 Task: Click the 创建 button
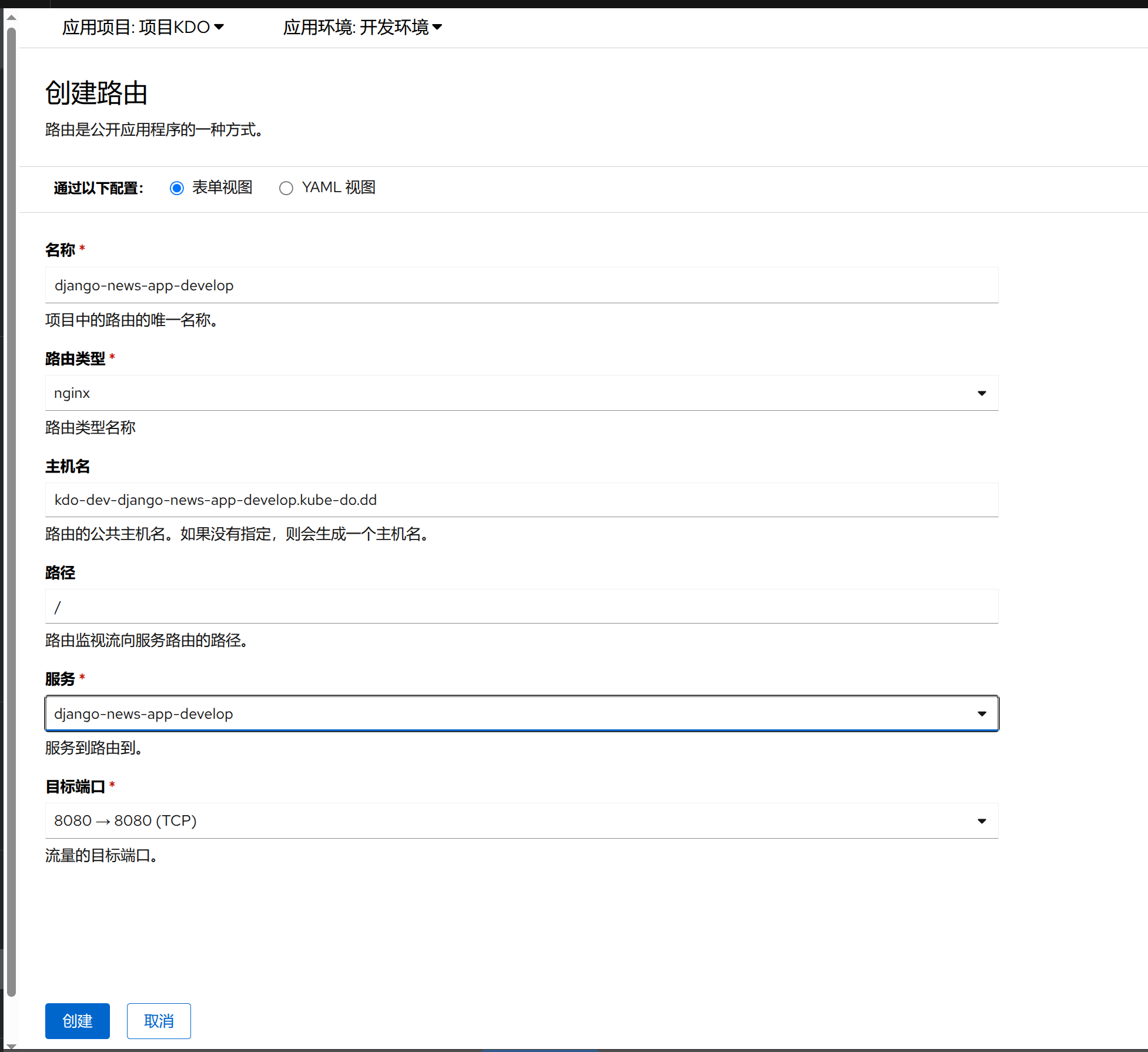point(77,1021)
